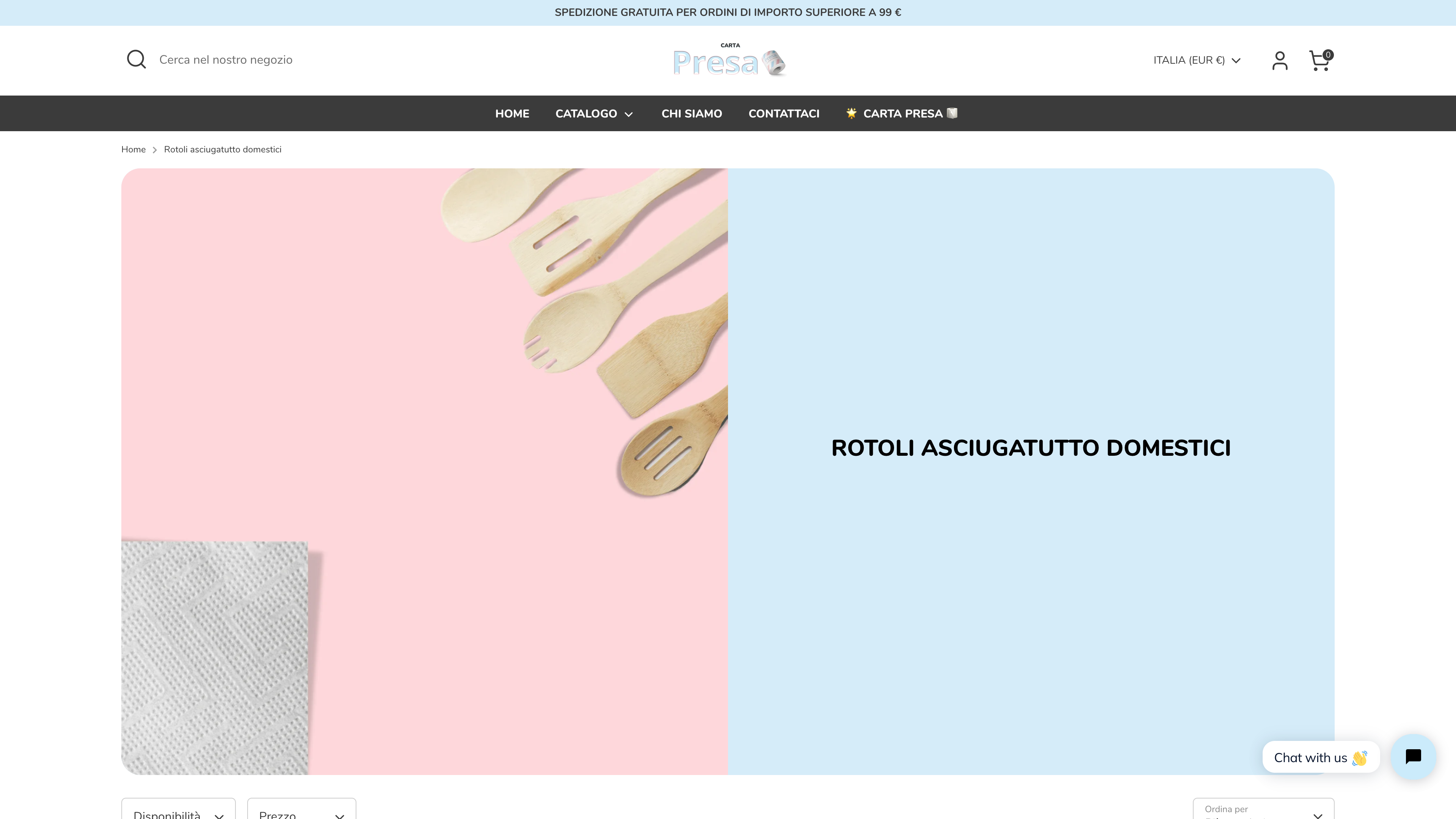Click the Home breadcrumb link

[x=133, y=149]
